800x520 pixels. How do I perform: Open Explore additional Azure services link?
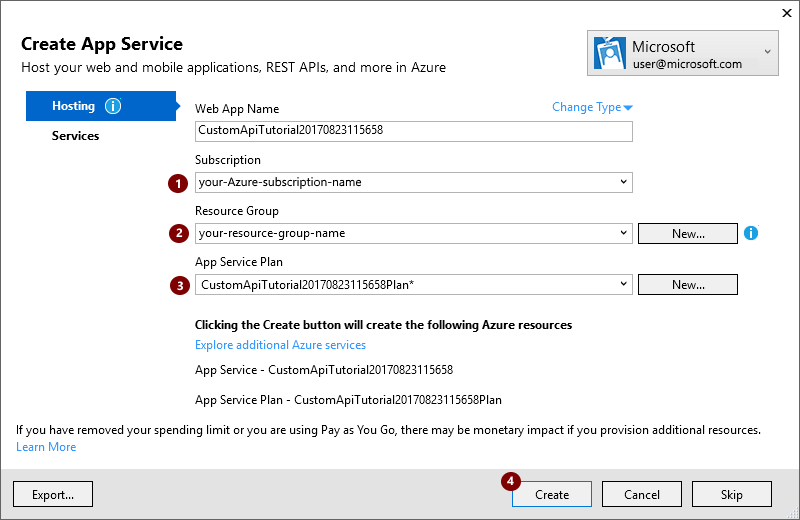point(280,345)
